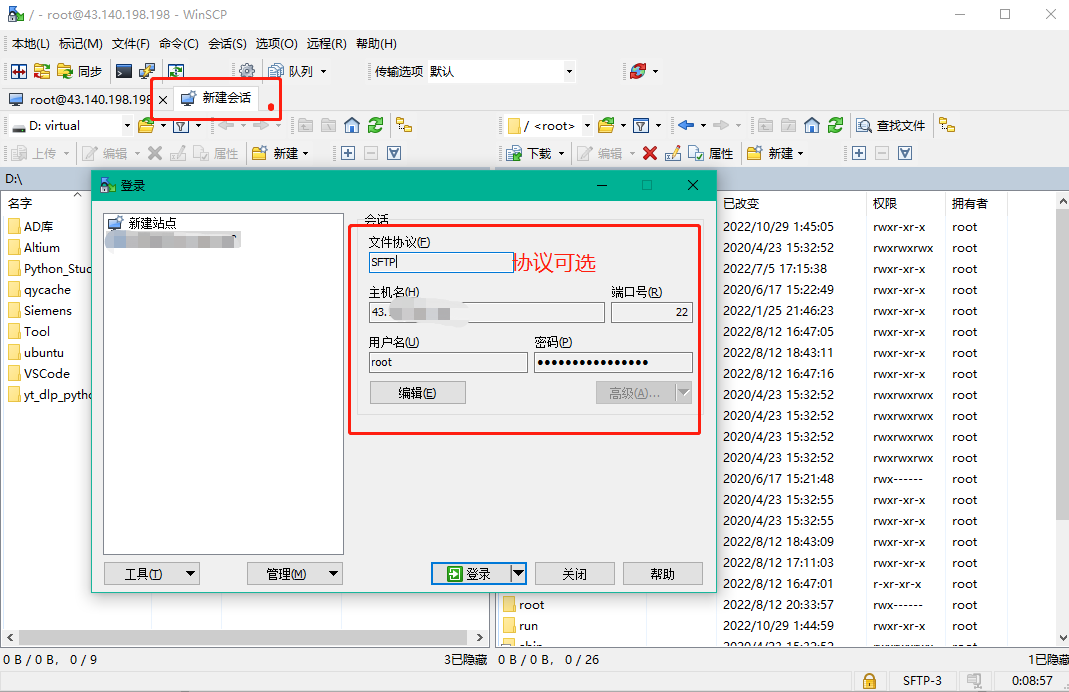Open remote 属性 properties
Viewport: 1069px width, 692px height.
pos(710,153)
